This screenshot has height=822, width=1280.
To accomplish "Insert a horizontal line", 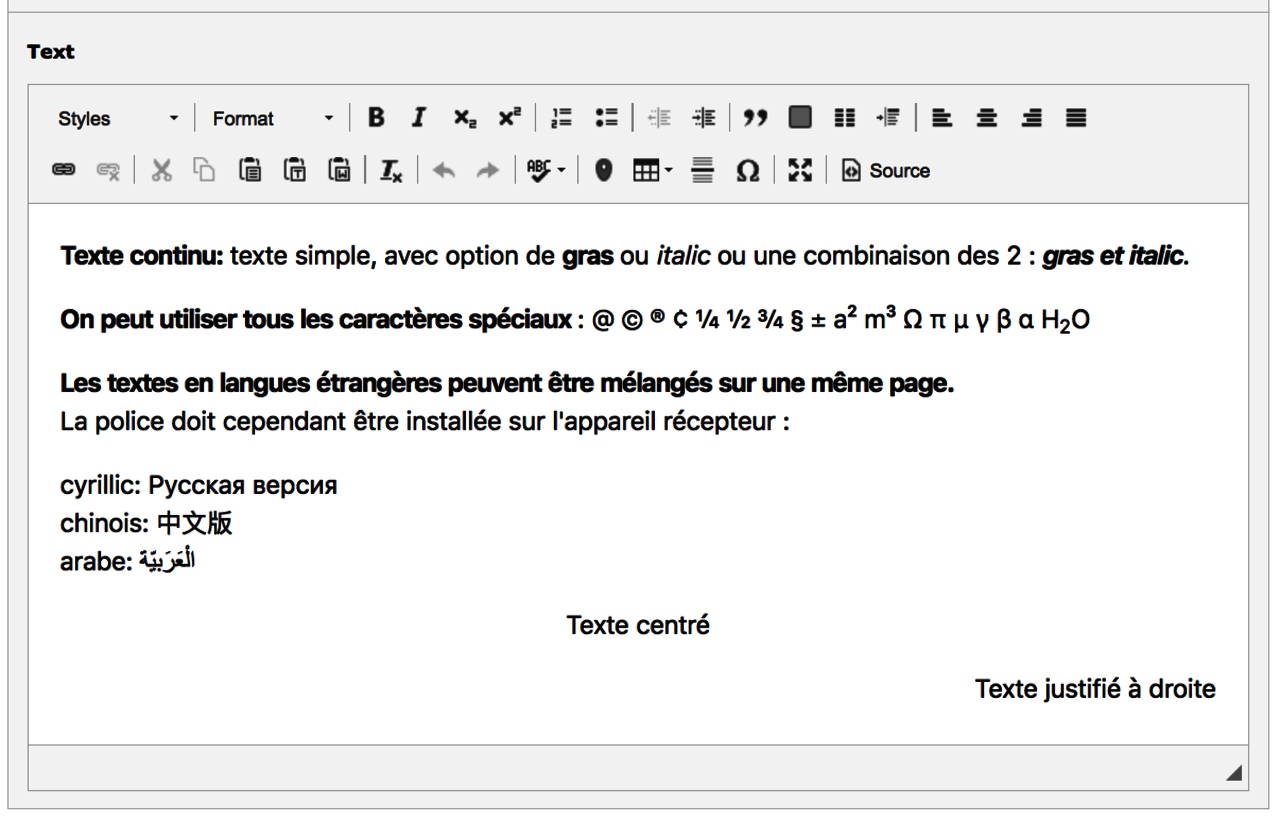I will click(x=703, y=171).
